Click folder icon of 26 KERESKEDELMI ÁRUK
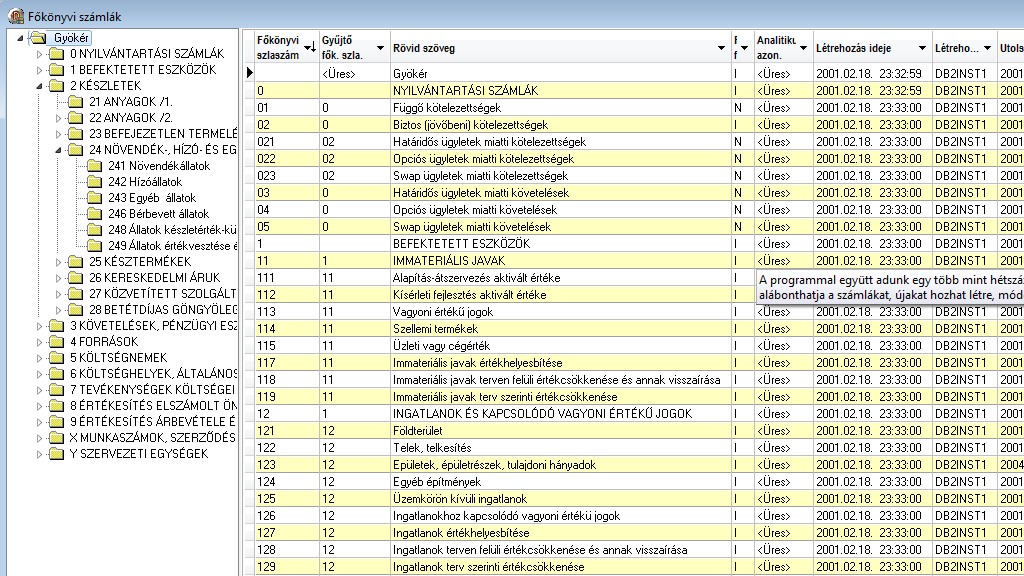The width and height of the screenshot is (1024, 576). [x=76, y=278]
